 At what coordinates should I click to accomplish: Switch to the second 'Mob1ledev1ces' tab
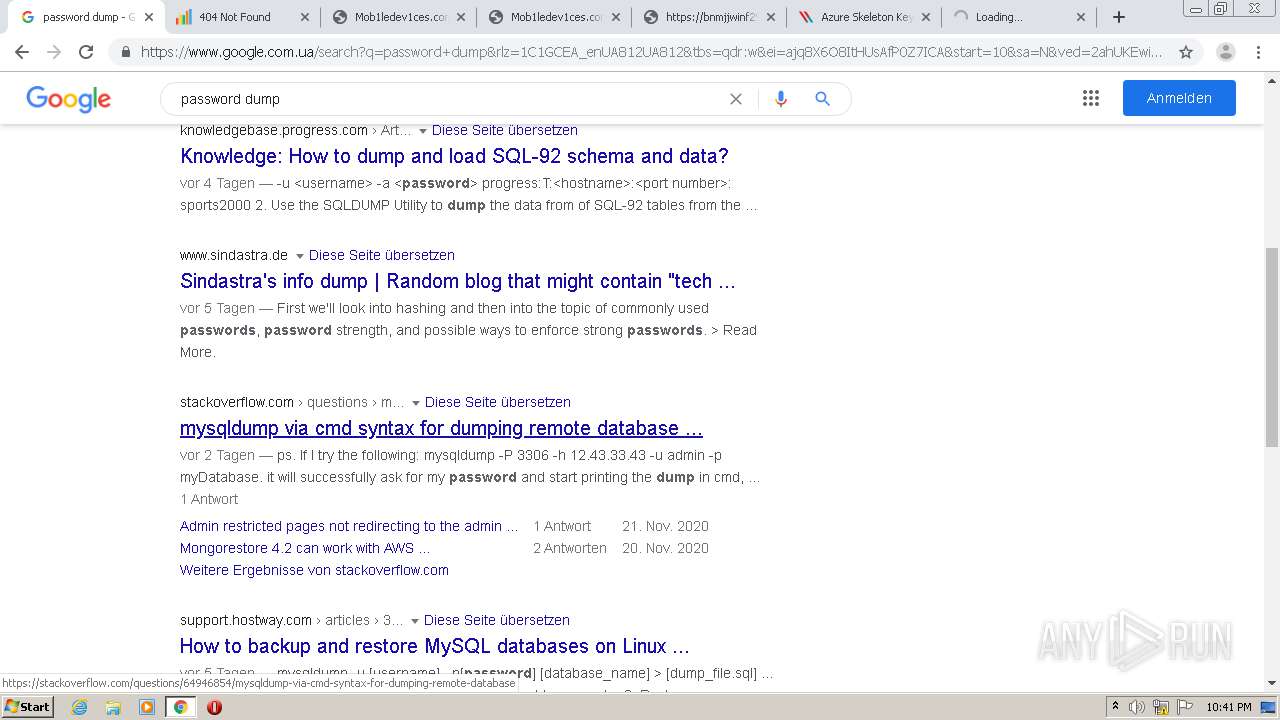[556, 17]
